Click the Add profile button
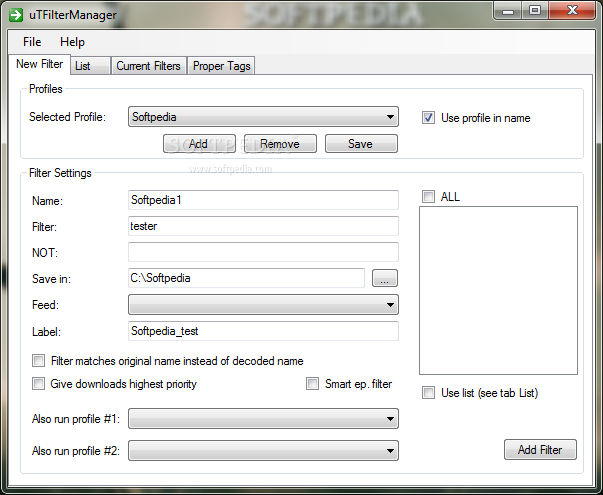The width and height of the screenshot is (603, 495). pyautogui.click(x=199, y=143)
